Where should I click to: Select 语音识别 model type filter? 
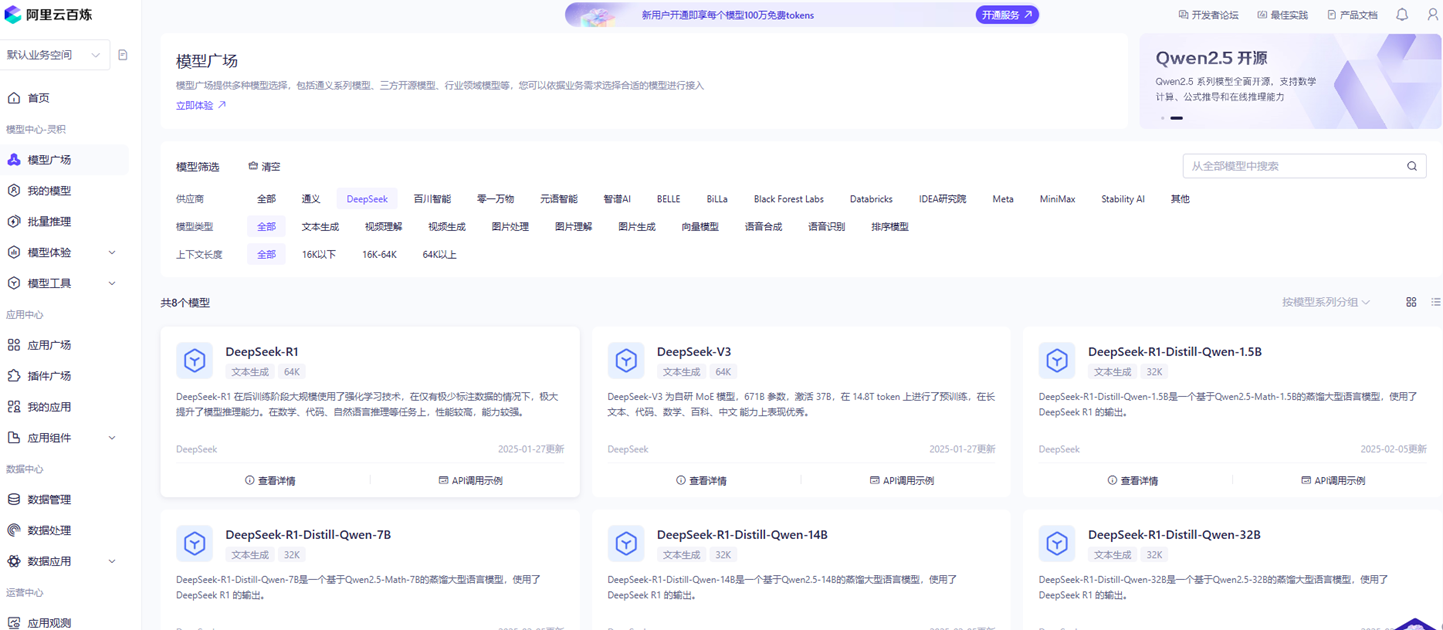pos(826,227)
